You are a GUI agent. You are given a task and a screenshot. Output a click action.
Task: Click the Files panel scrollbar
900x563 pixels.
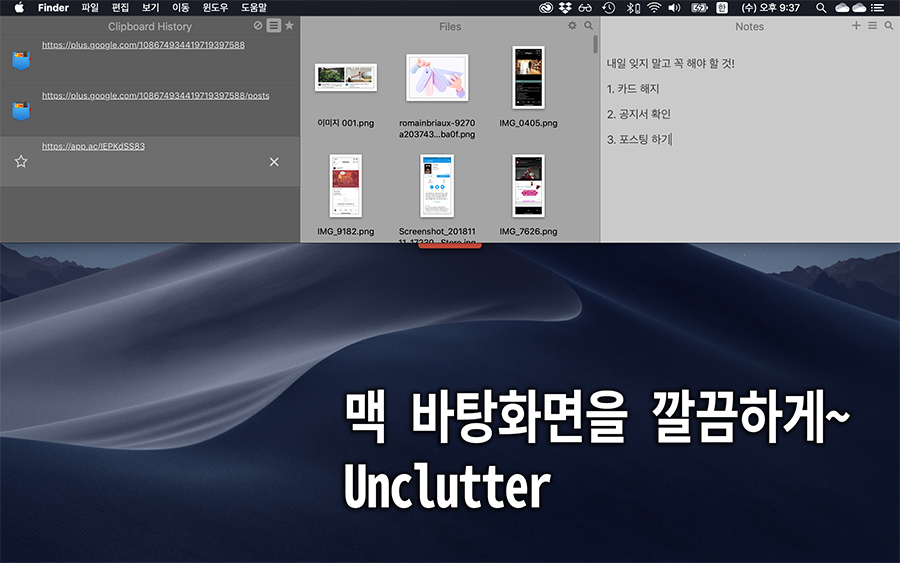click(595, 45)
